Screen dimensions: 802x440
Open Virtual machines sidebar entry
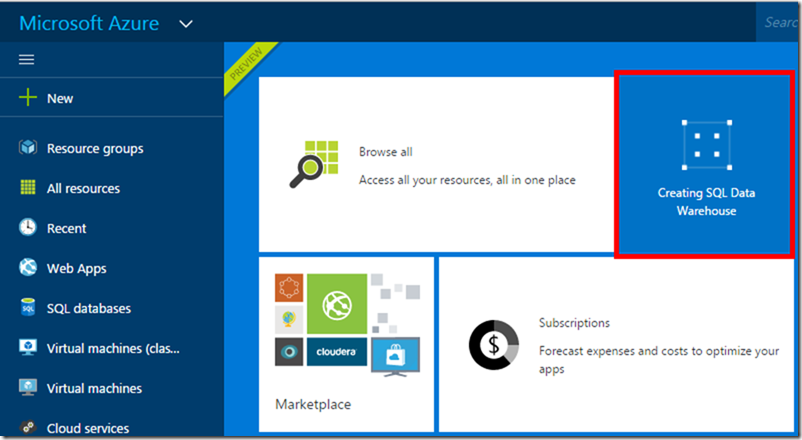pyautogui.click(x=95, y=388)
